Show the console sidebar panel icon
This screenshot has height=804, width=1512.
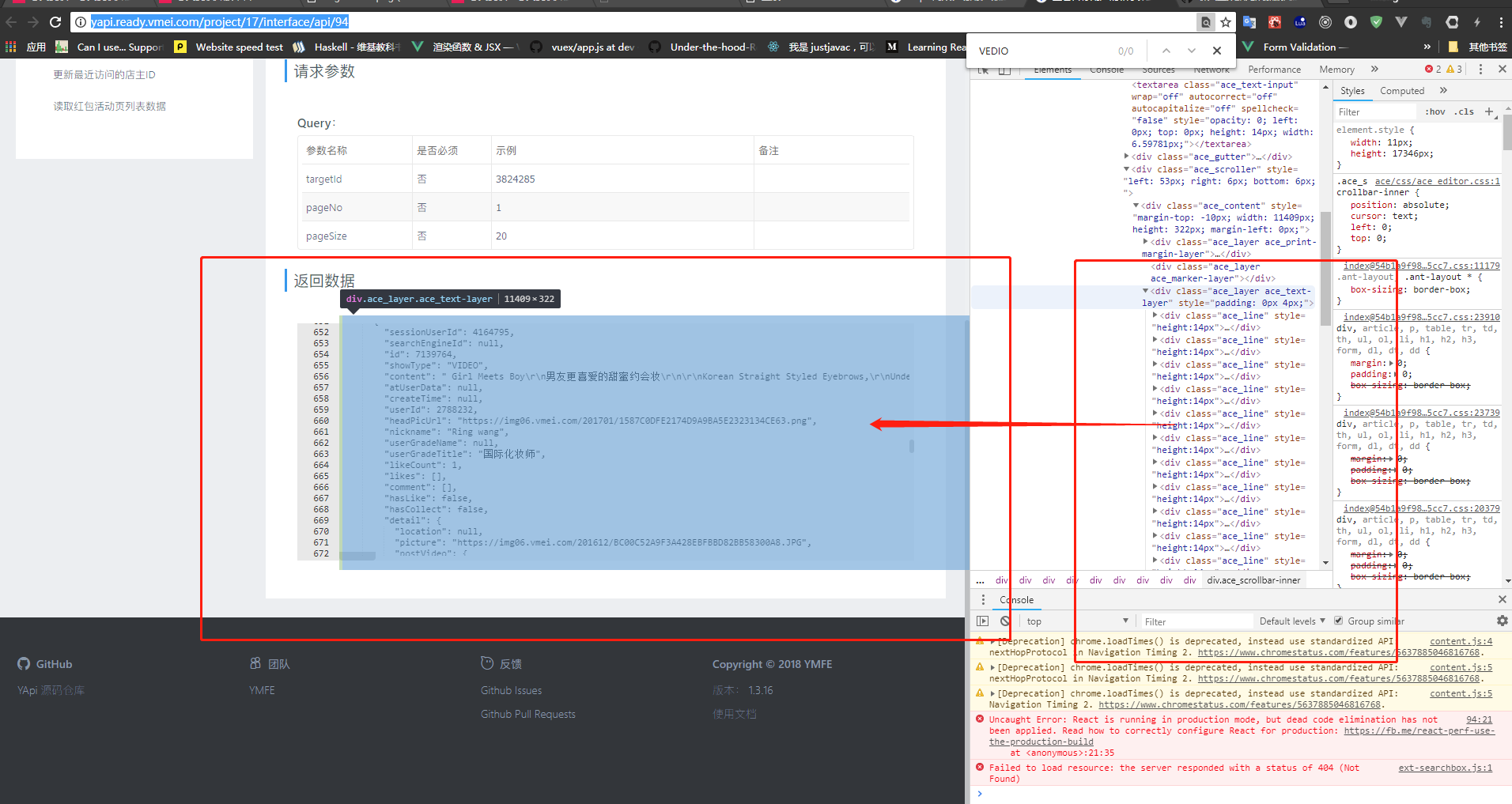coord(983,621)
